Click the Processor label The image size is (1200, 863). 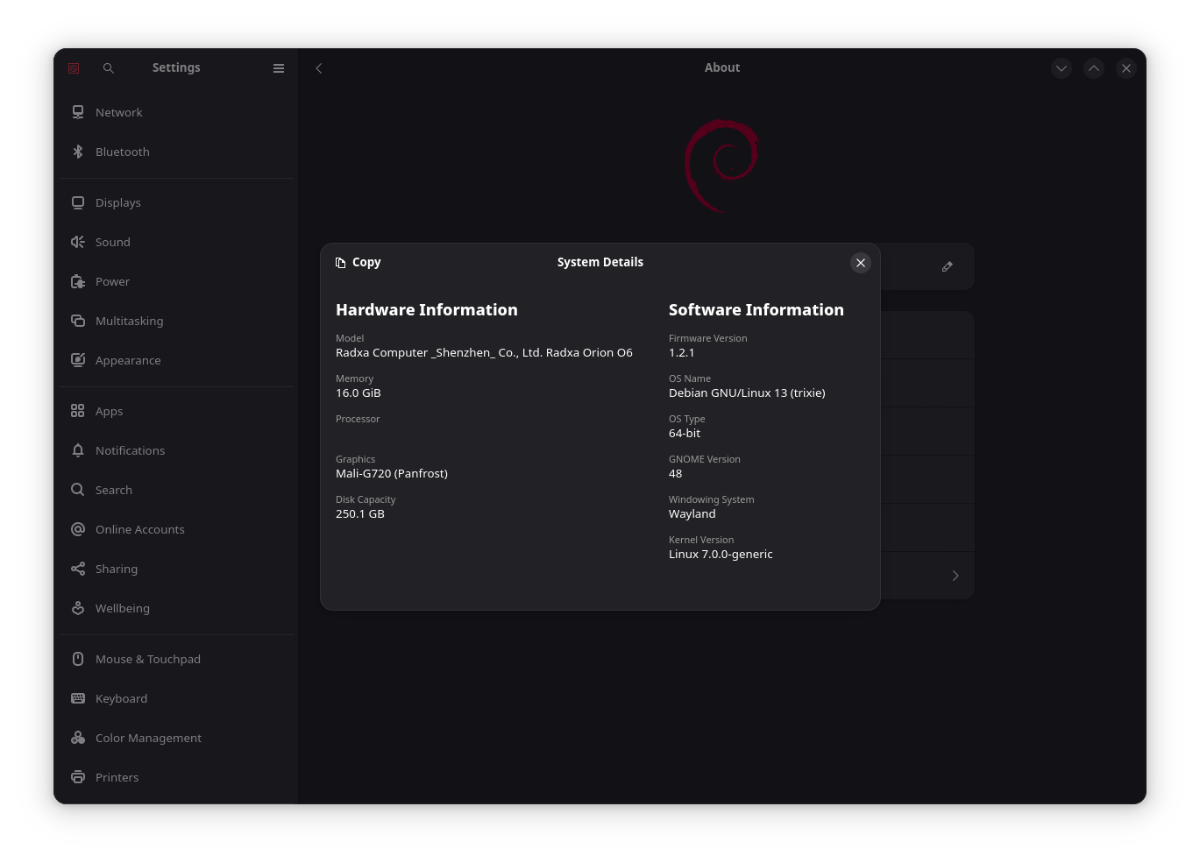coord(358,419)
